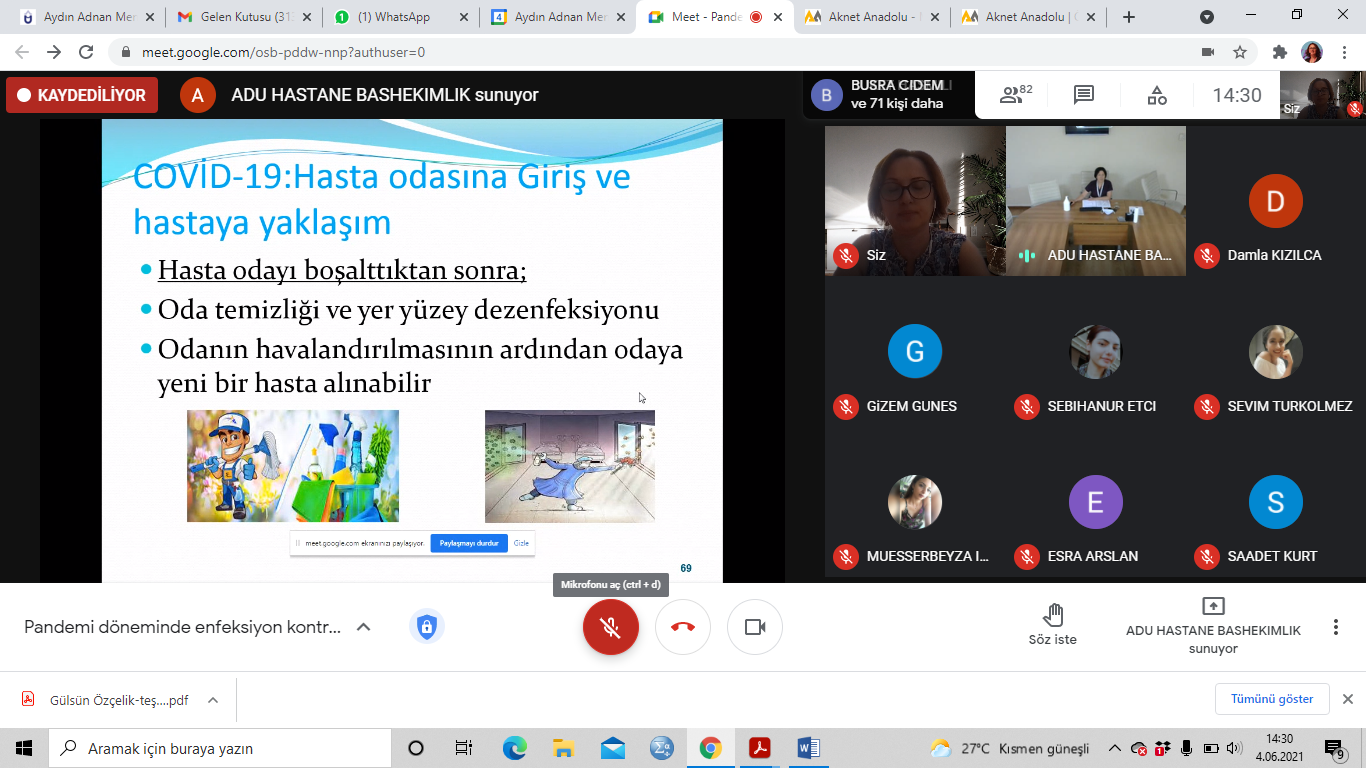Screen dimensions: 1366x768
Task: Unmute the microphone
Action: (610, 627)
